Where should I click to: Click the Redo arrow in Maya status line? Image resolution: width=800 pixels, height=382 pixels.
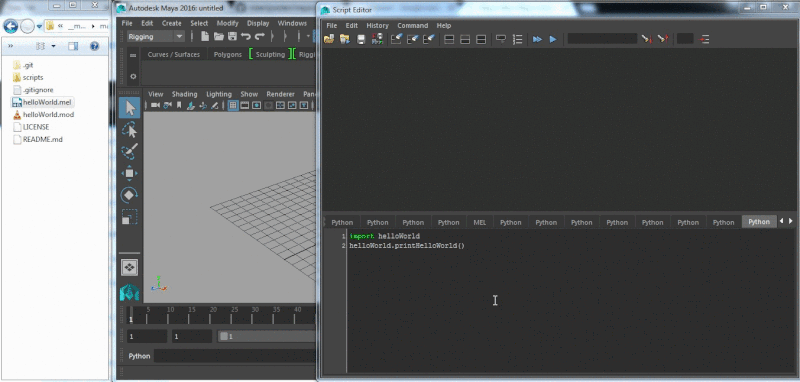coord(260,36)
